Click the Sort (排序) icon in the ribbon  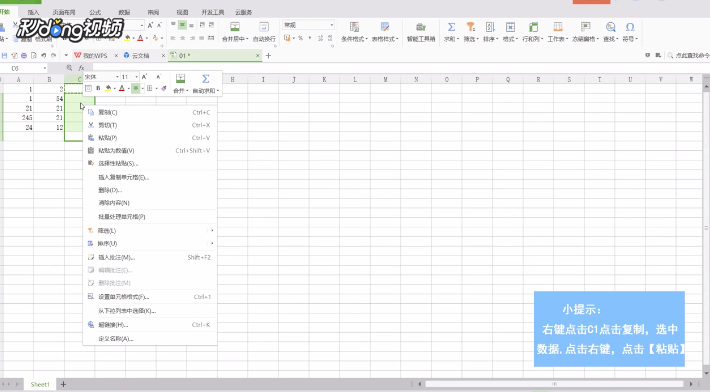490,27
